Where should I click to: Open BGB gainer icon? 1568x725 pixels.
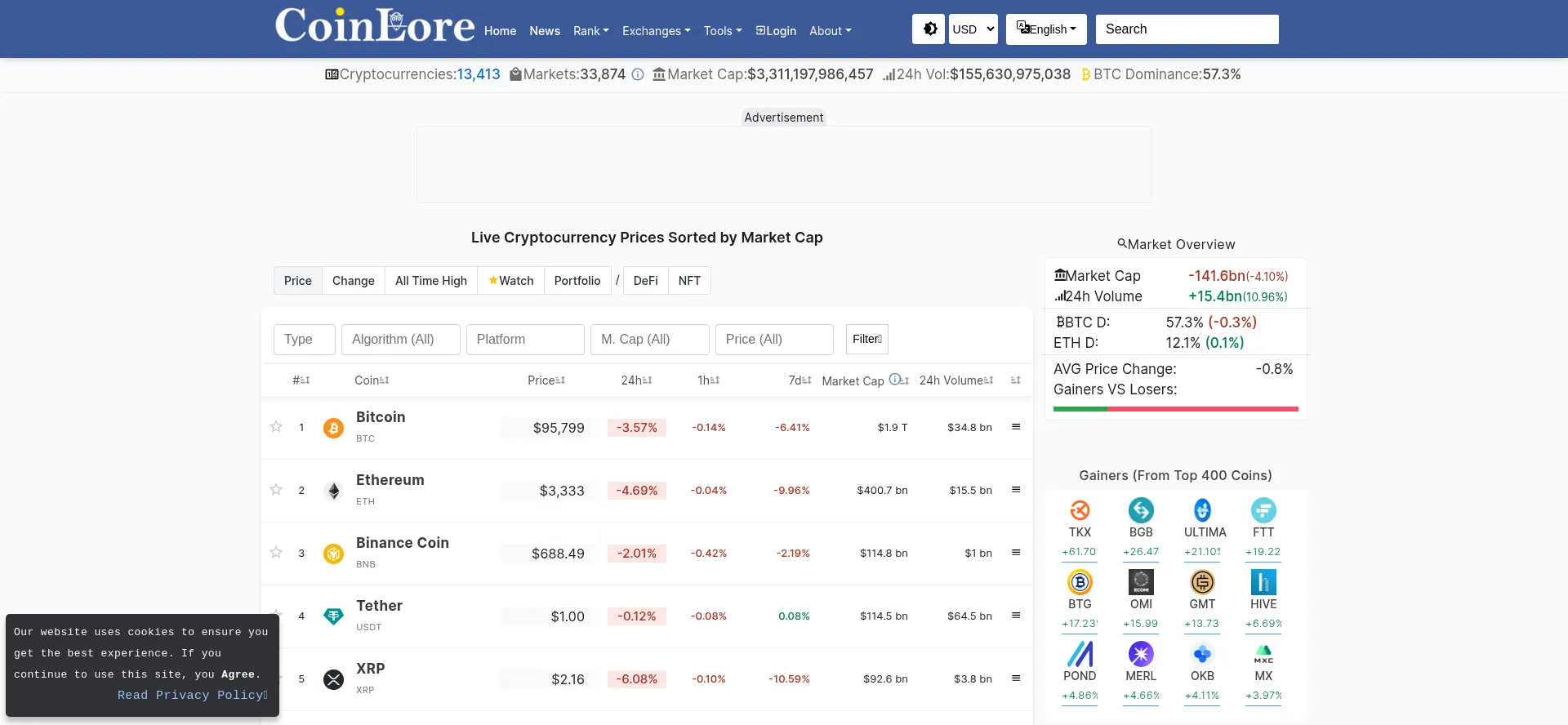1141,510
